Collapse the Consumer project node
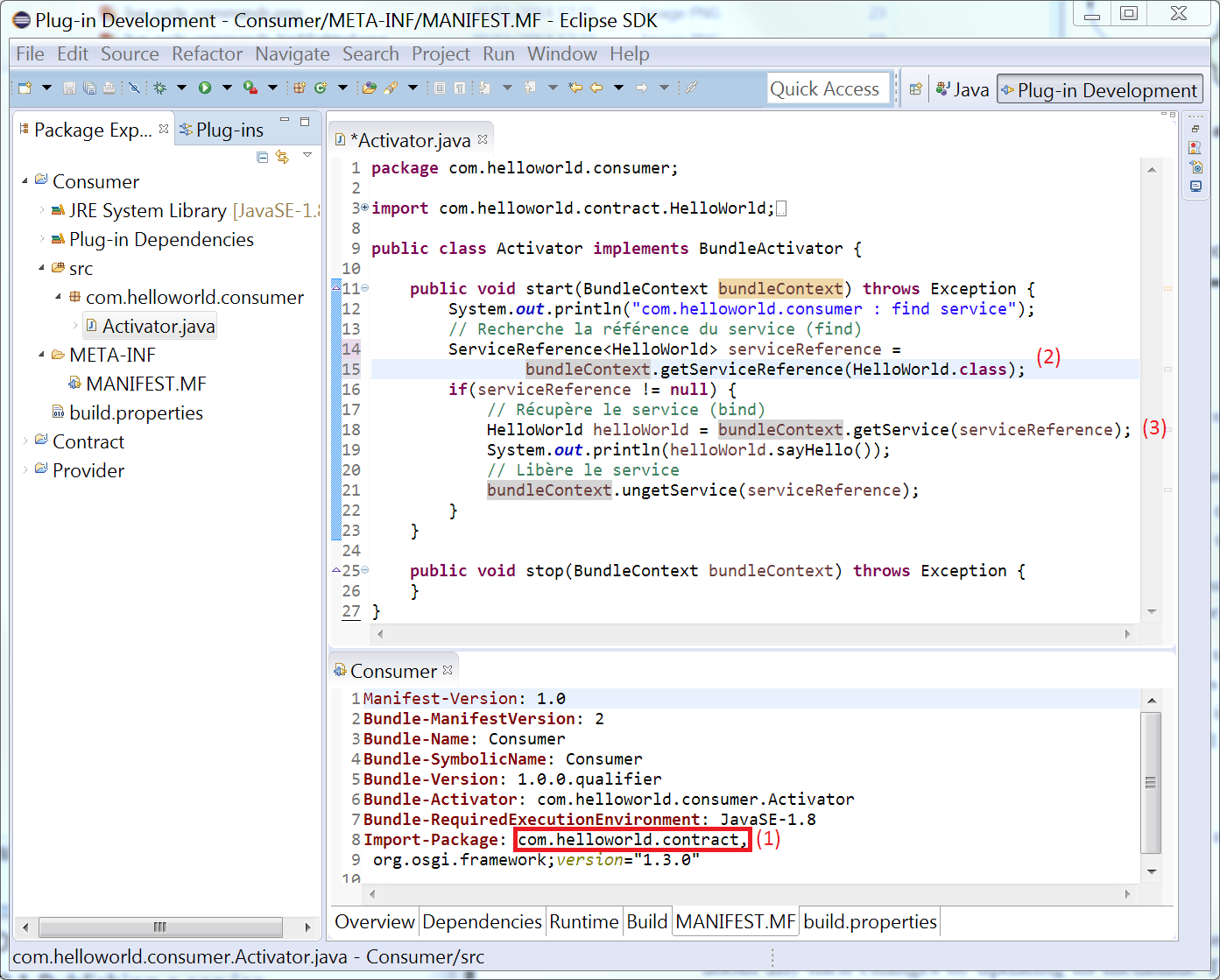Image resolution: width=1220 pixels, height=980 pixels. click(x=25, y=181)
